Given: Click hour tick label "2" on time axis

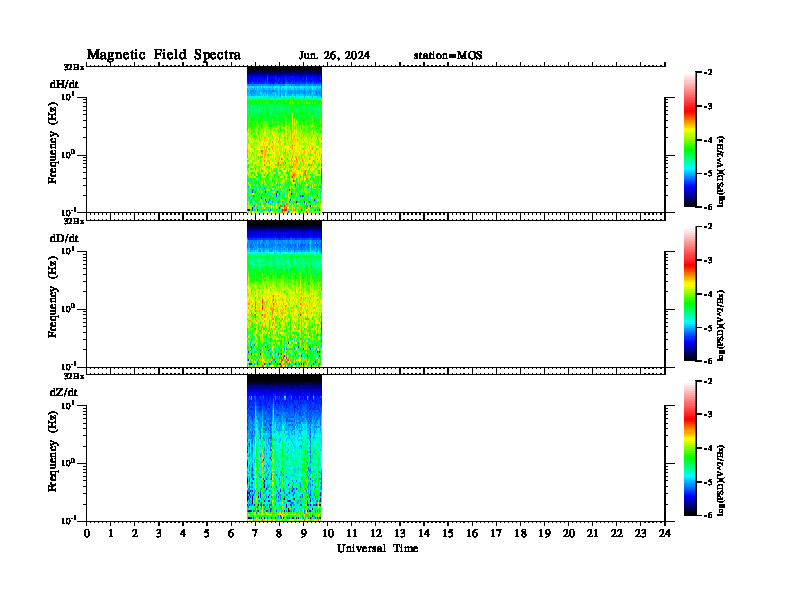Looking at the screenshot, I should (135, 533).
